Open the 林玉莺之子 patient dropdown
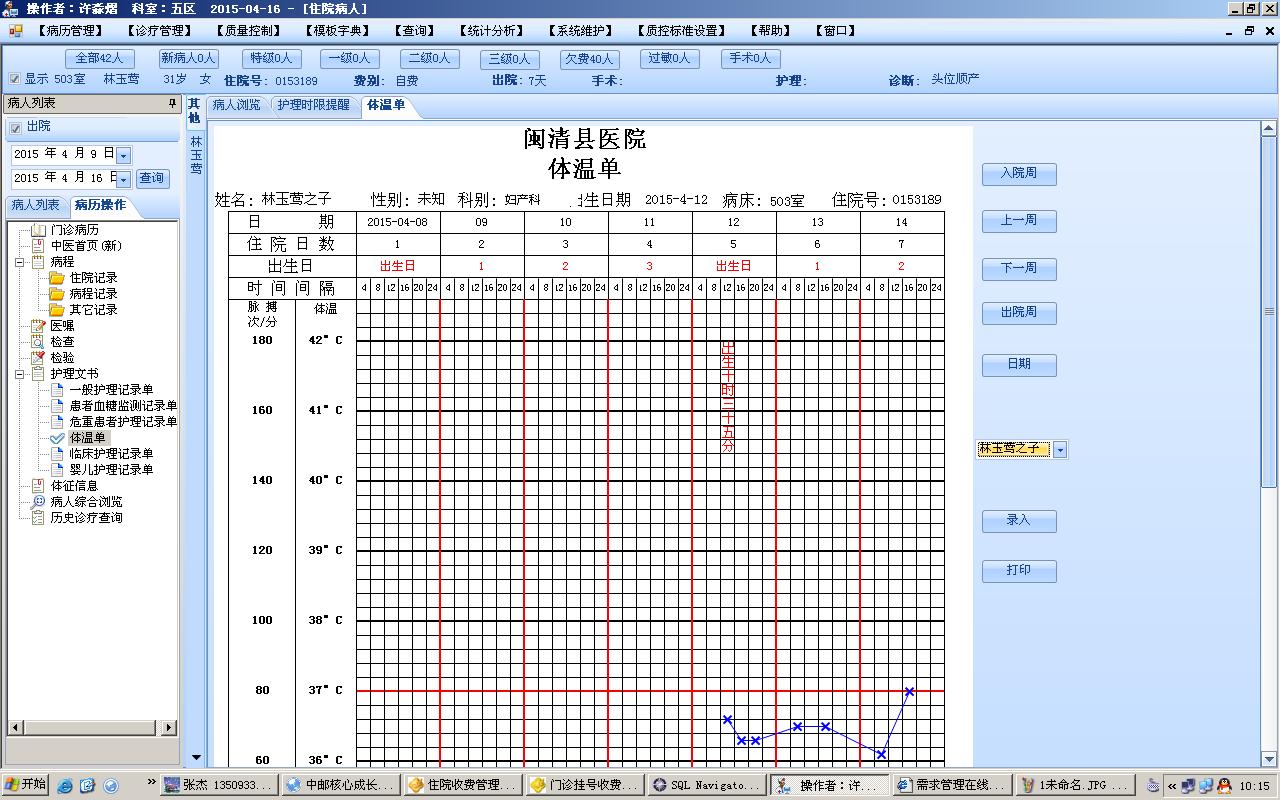1280x800 pixels. click(1060, 450)
